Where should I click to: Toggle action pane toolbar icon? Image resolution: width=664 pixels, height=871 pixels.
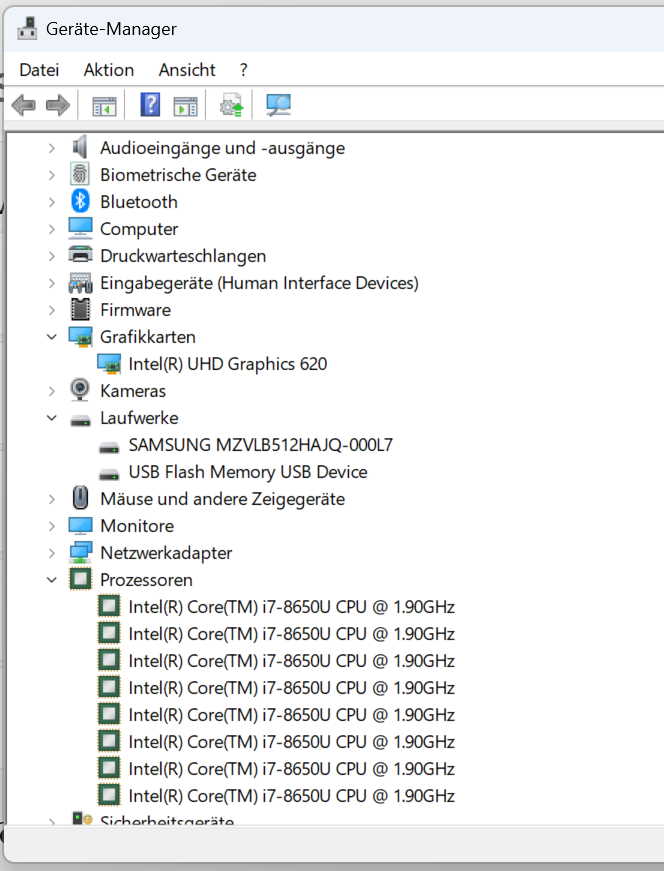185,105
